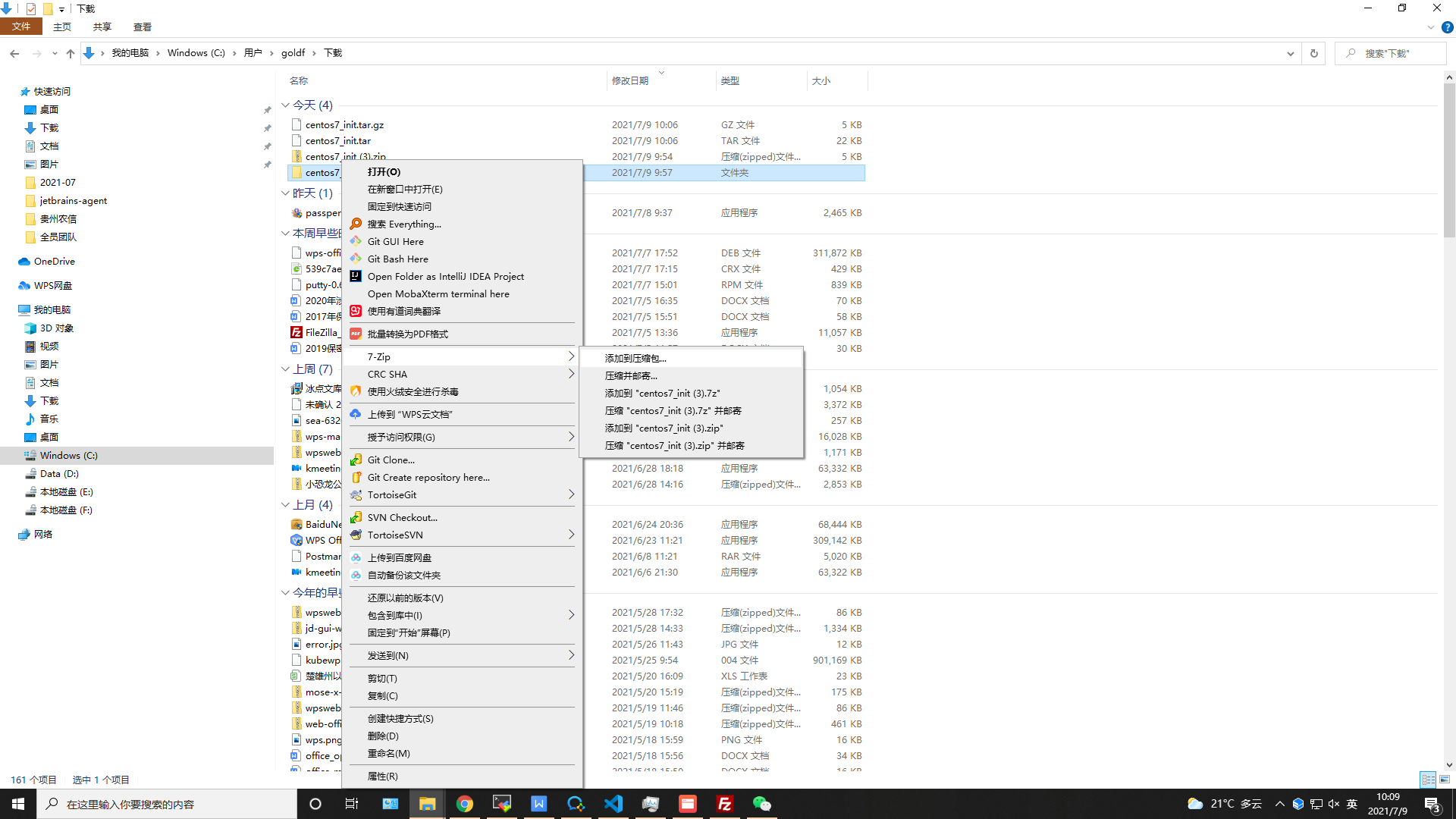Click the 自动备份该文件夹 icon
1456x819 pixels.
point(356,575)
